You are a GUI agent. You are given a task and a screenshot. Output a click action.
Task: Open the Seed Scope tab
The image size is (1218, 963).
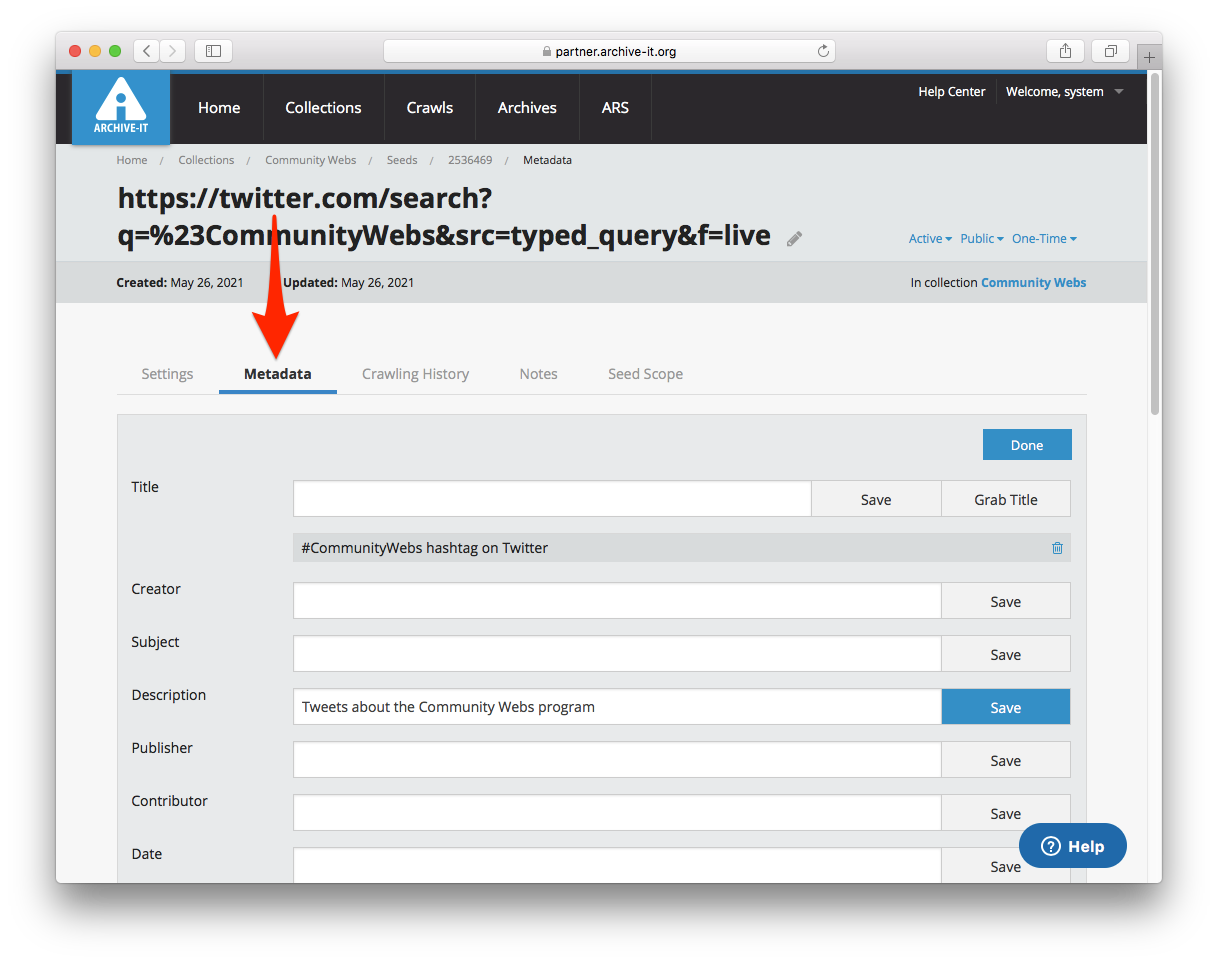point(645,374)
